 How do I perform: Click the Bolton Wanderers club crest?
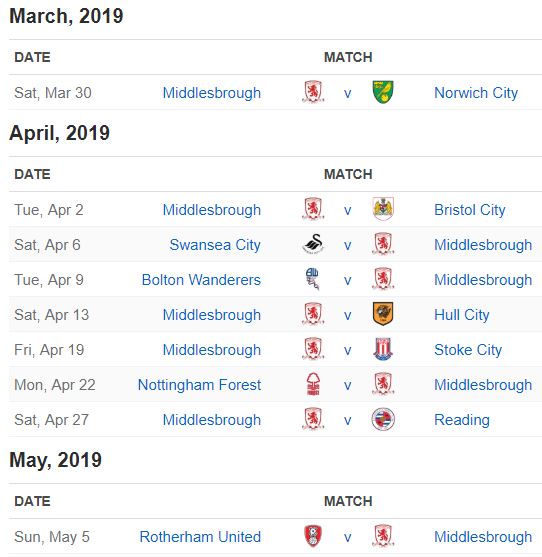(313, 279)
